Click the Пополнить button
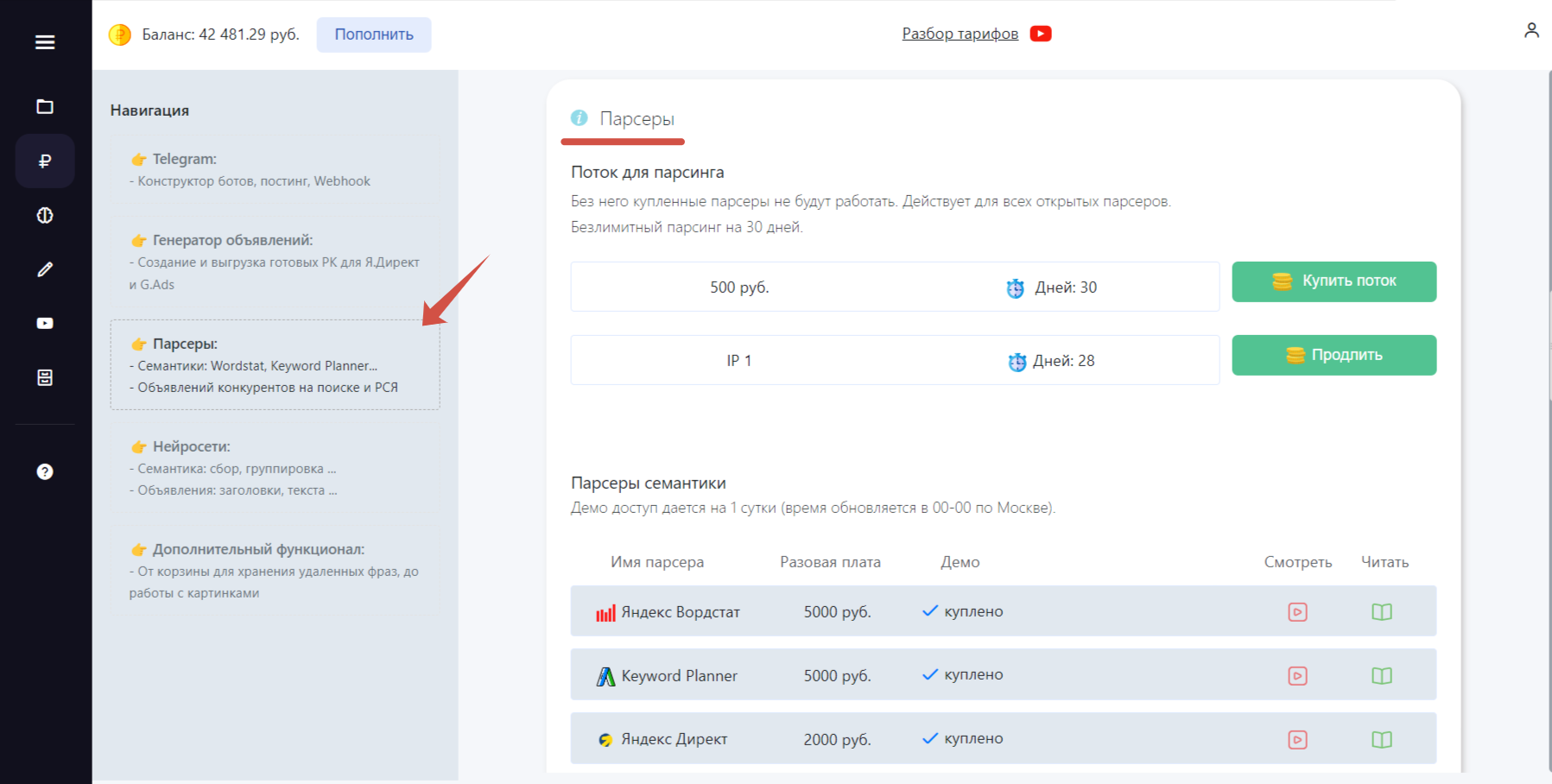This screenshot has height=784, width=1552. [374, 35]
